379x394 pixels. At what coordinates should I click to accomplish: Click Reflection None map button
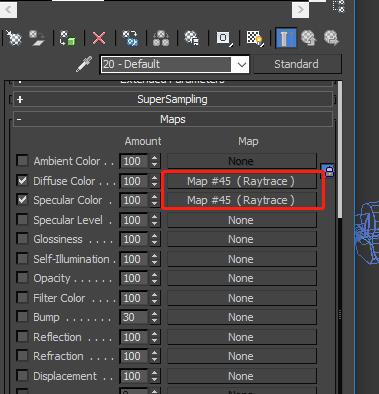pos(241,337)
